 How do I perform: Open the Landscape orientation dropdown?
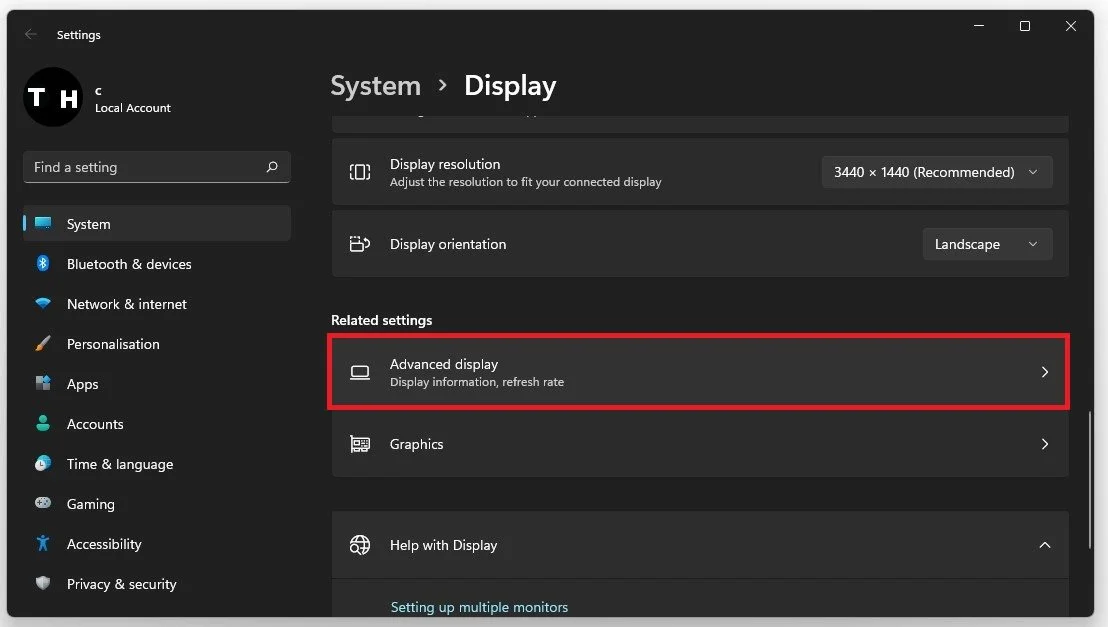click(987, 244)
